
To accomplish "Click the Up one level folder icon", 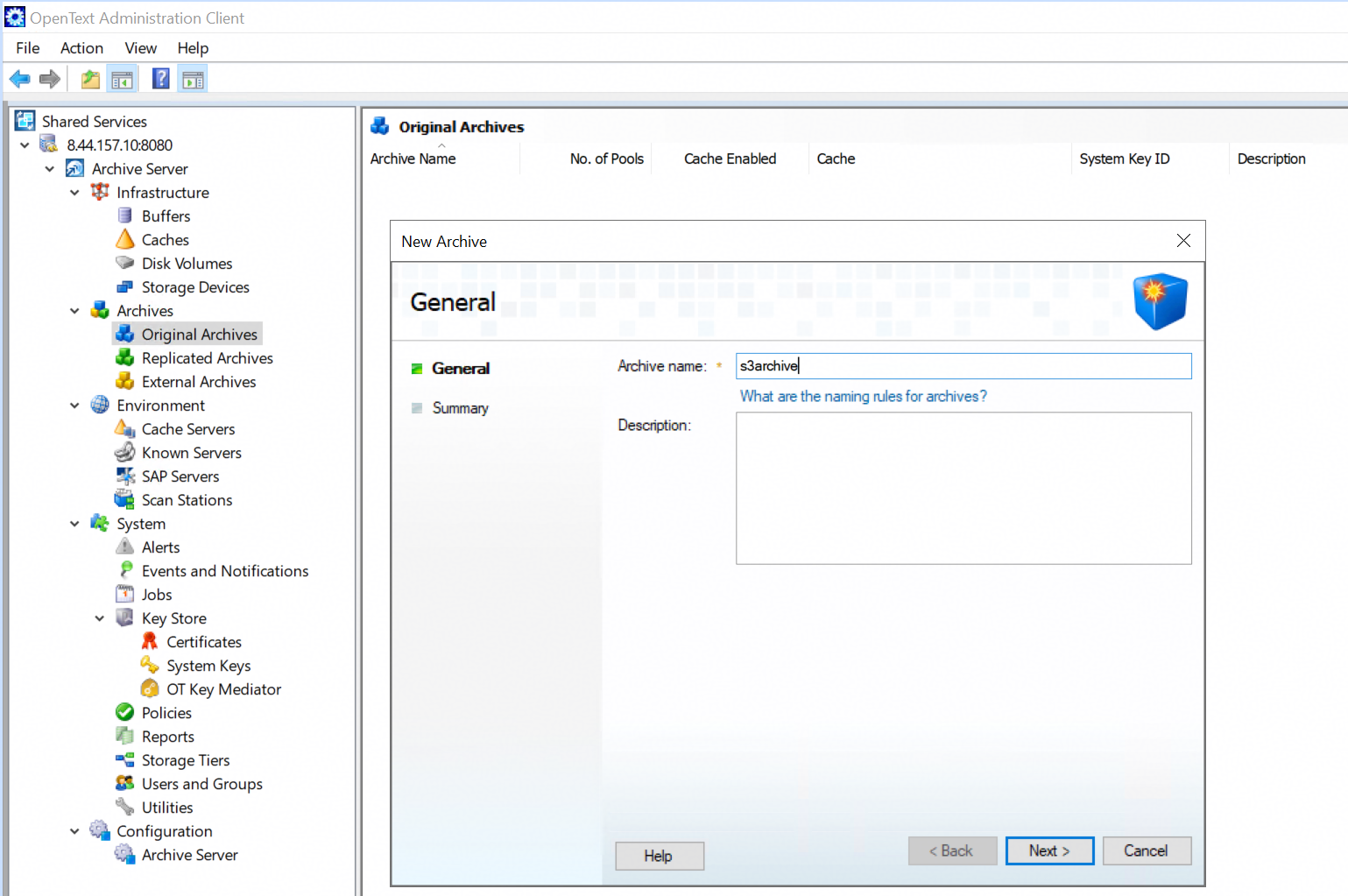I will pos(90,80).
